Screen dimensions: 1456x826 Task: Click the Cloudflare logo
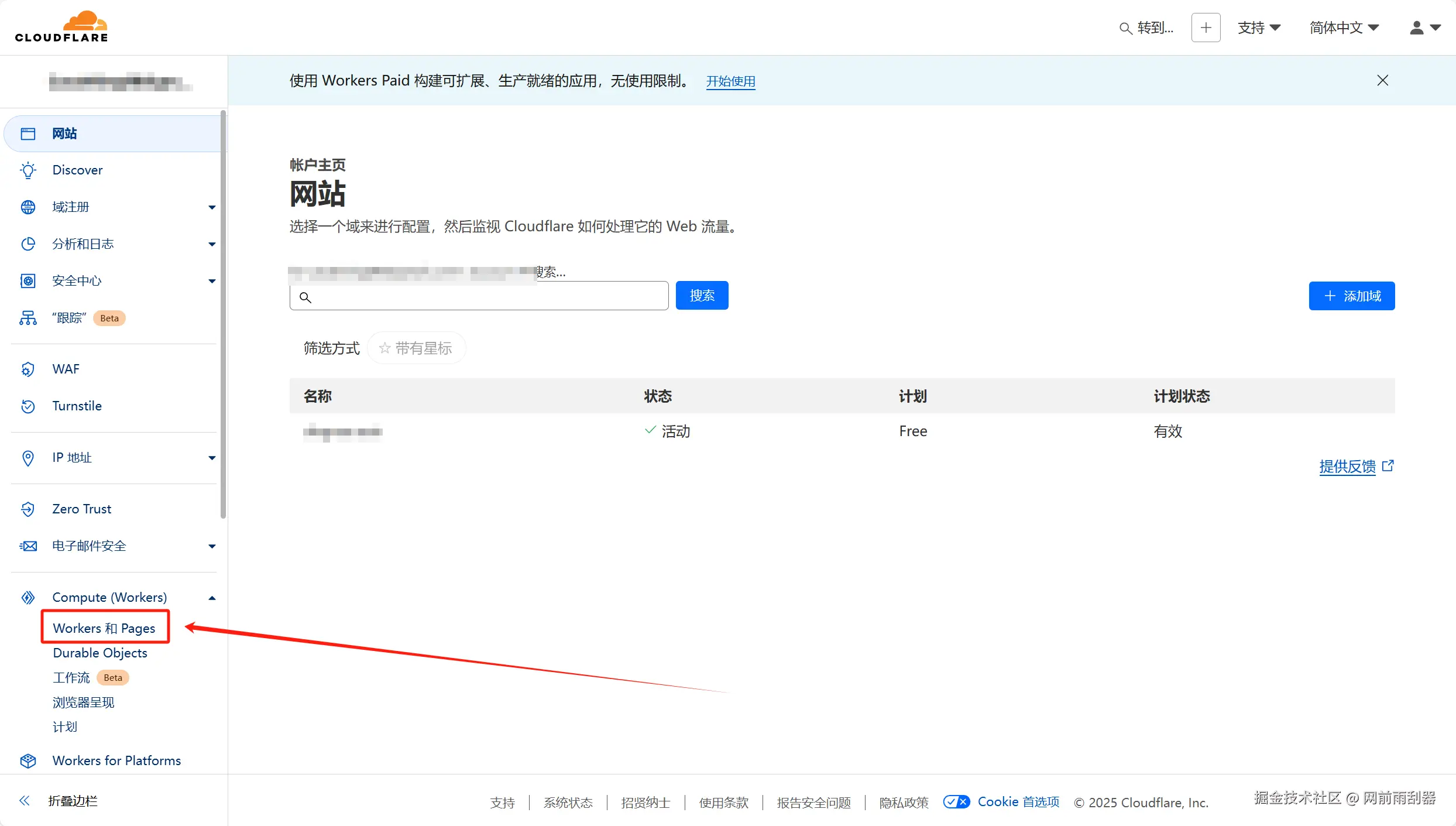61,27
